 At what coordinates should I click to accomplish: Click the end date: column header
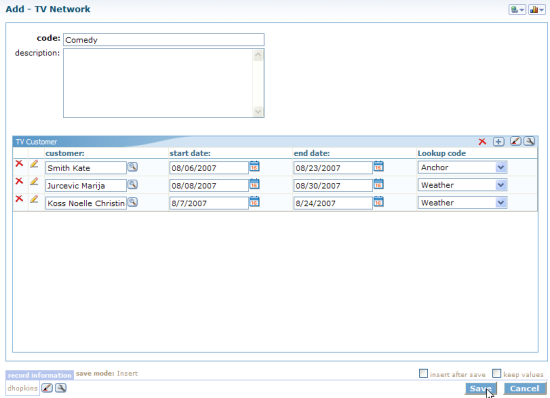click(x=311, y=153)
